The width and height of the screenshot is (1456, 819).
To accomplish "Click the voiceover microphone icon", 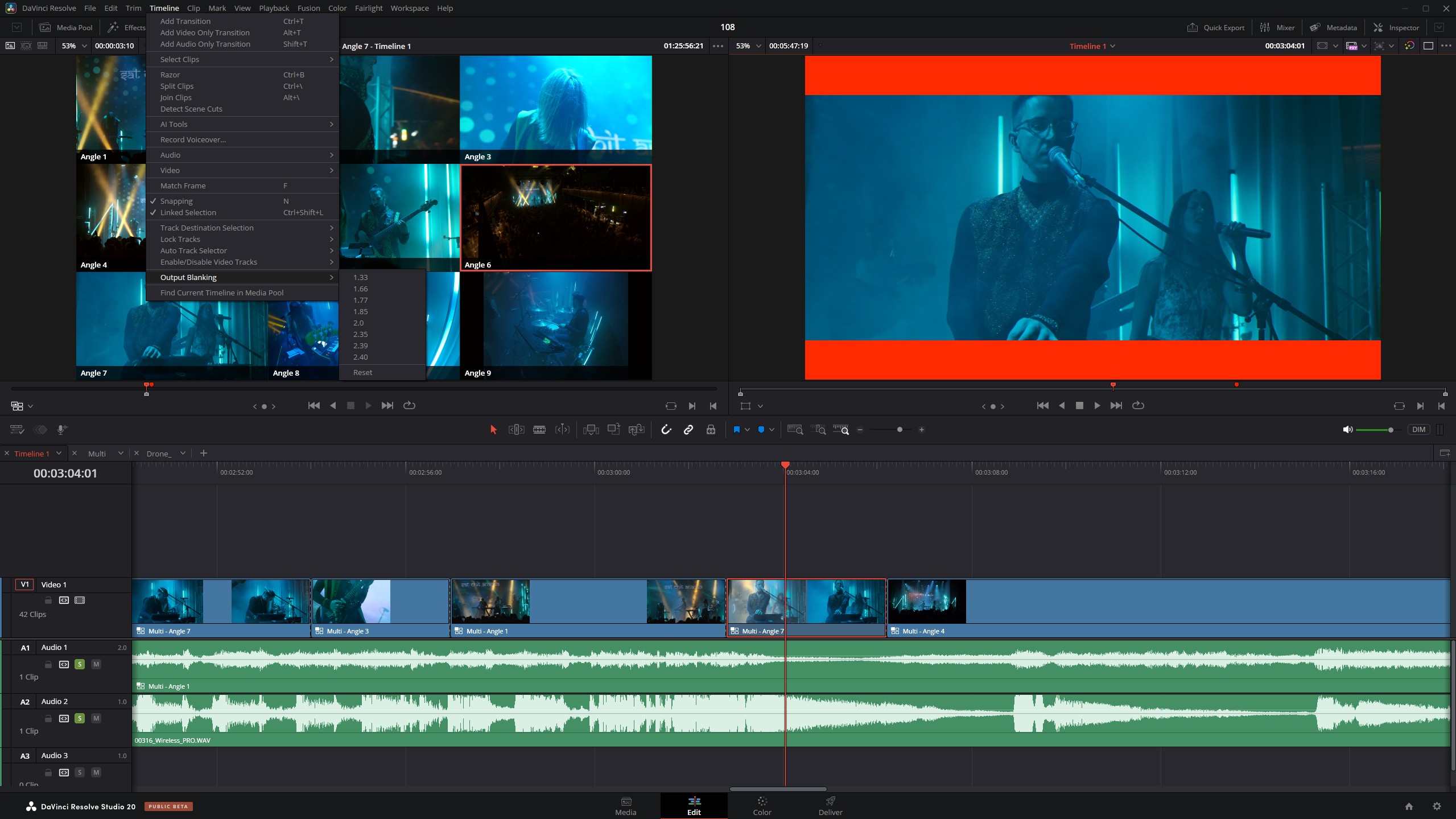I will 62,430.
